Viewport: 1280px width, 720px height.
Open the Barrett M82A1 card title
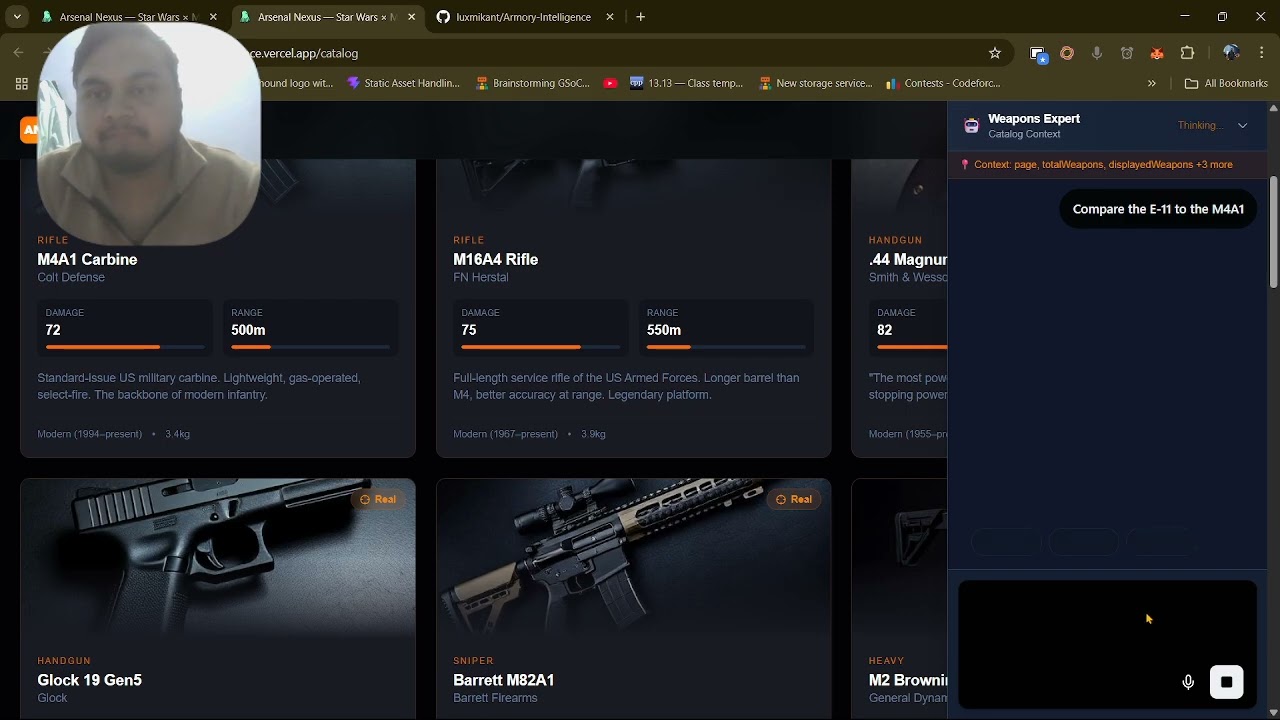pos(503,680)
